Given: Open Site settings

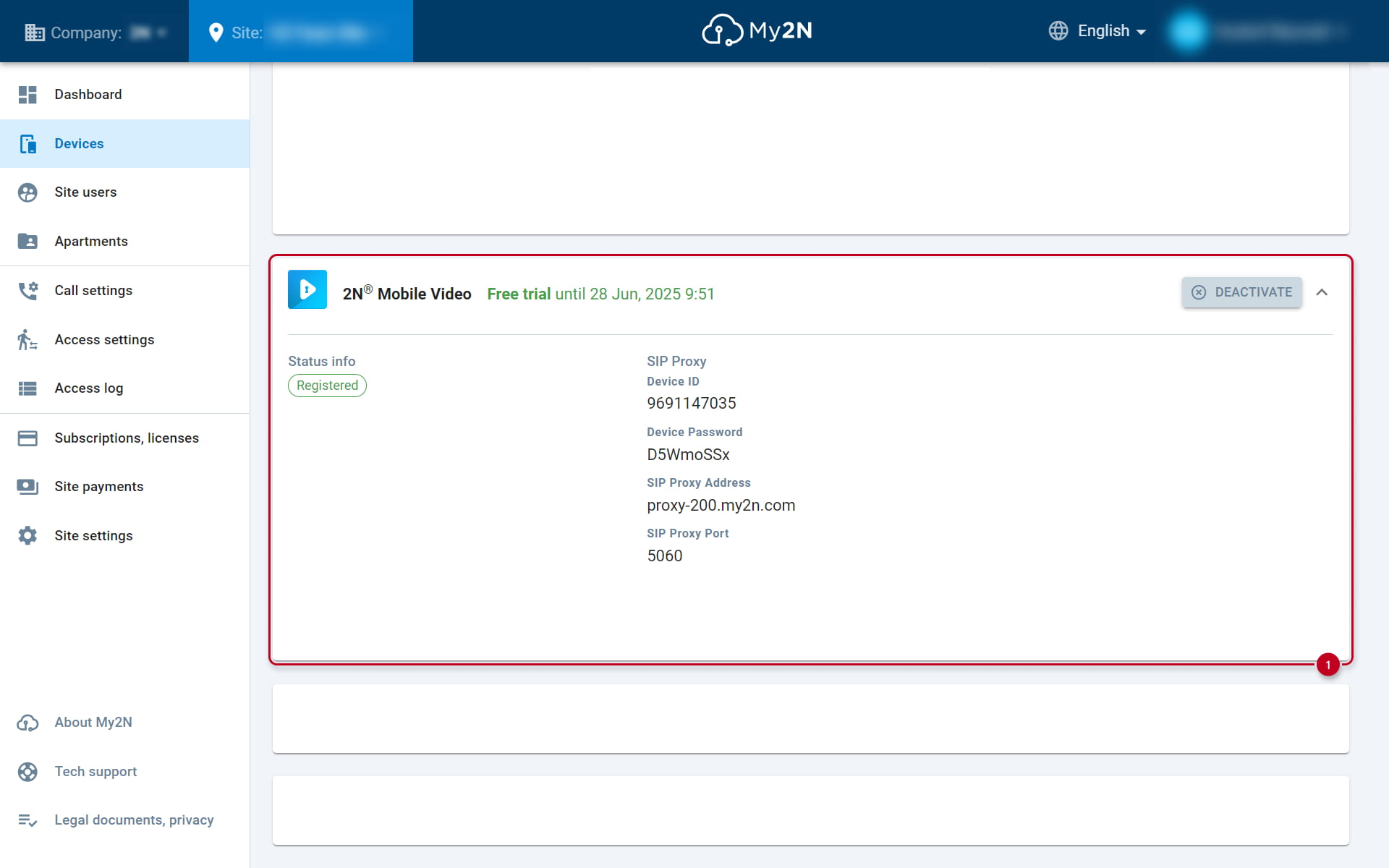Looking at the screenshot, I should 124,536.
